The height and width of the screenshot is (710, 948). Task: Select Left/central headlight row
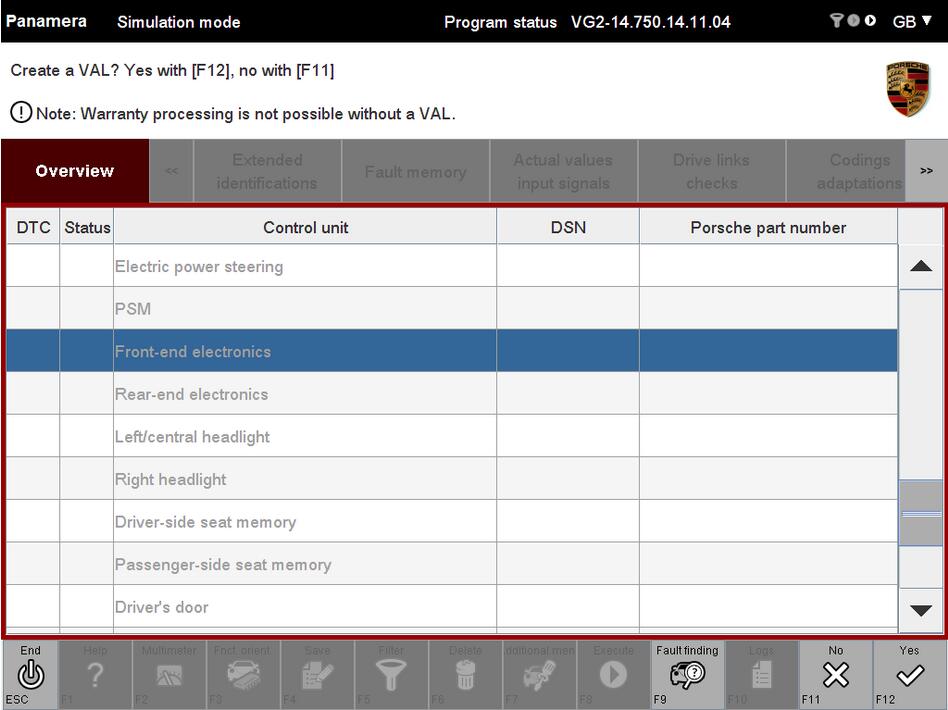(x=452, y=436)
